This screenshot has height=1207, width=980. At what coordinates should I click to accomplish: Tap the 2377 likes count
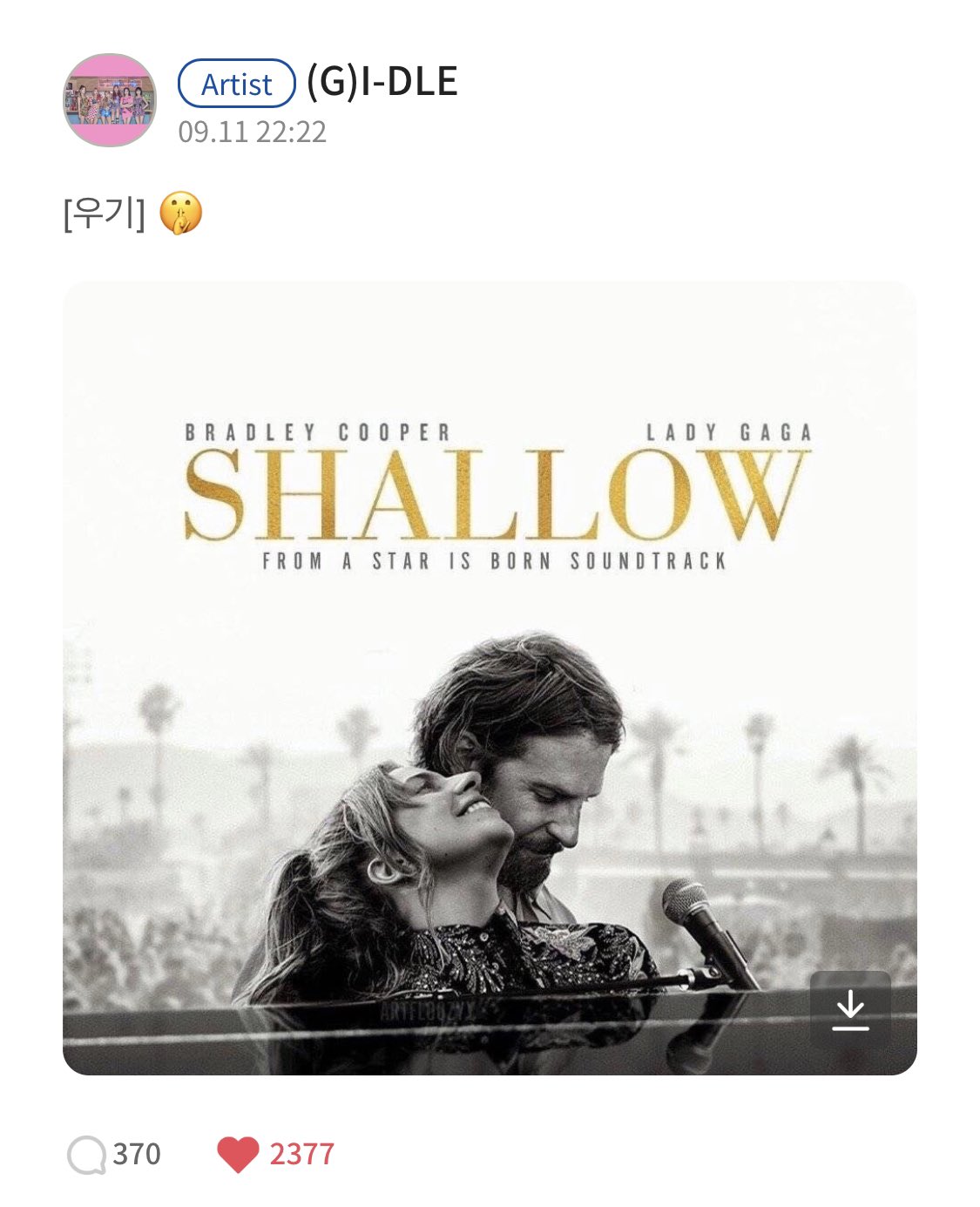coord(301,1154)
